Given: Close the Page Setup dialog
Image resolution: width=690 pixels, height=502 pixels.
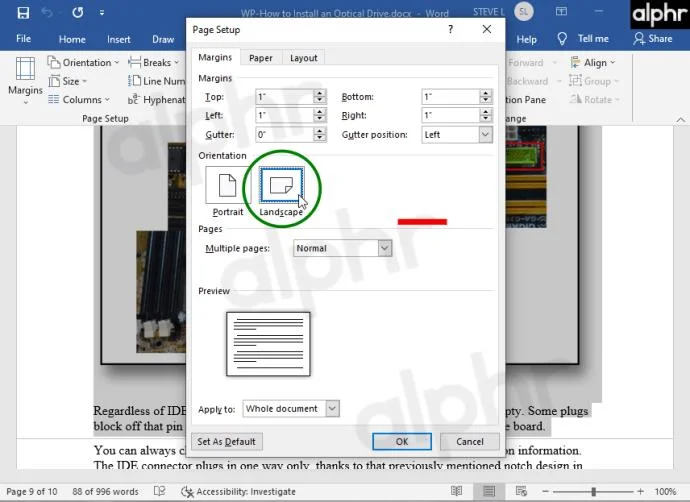Looking at the screenshot, I should (x=486, y=29).
